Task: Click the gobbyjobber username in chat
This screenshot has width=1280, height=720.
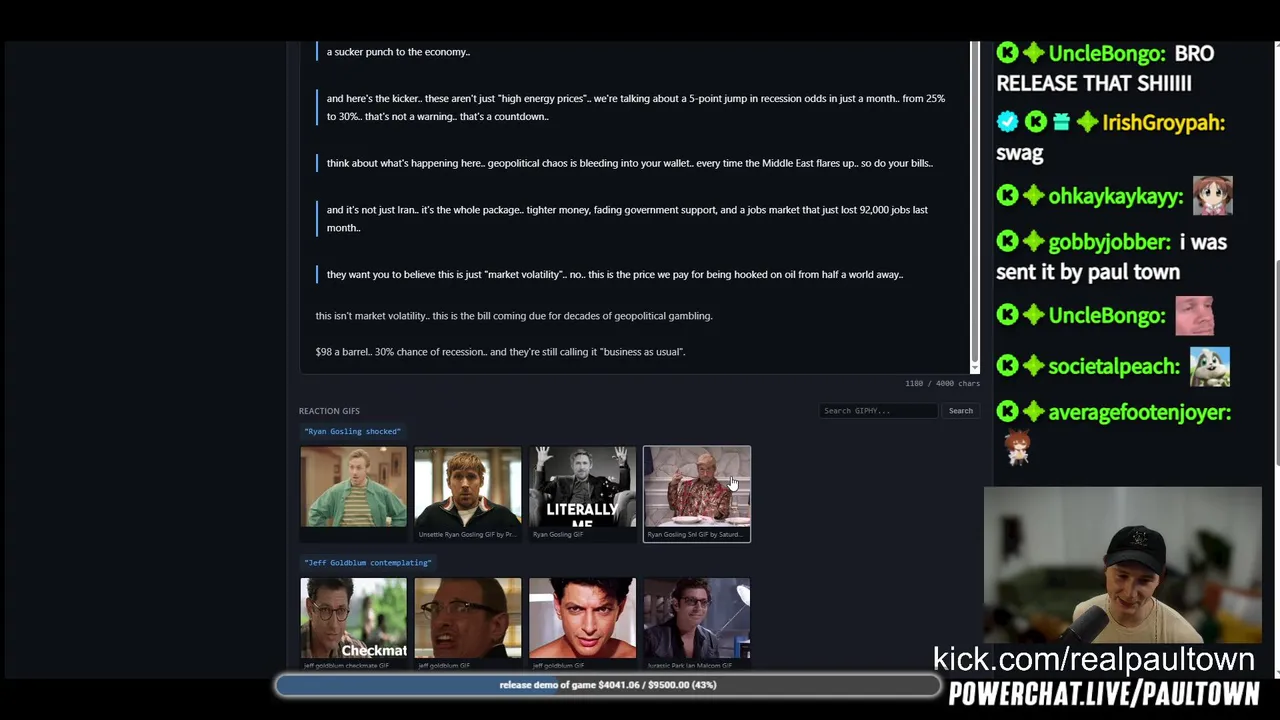Action: click(x=1110, y=242)
